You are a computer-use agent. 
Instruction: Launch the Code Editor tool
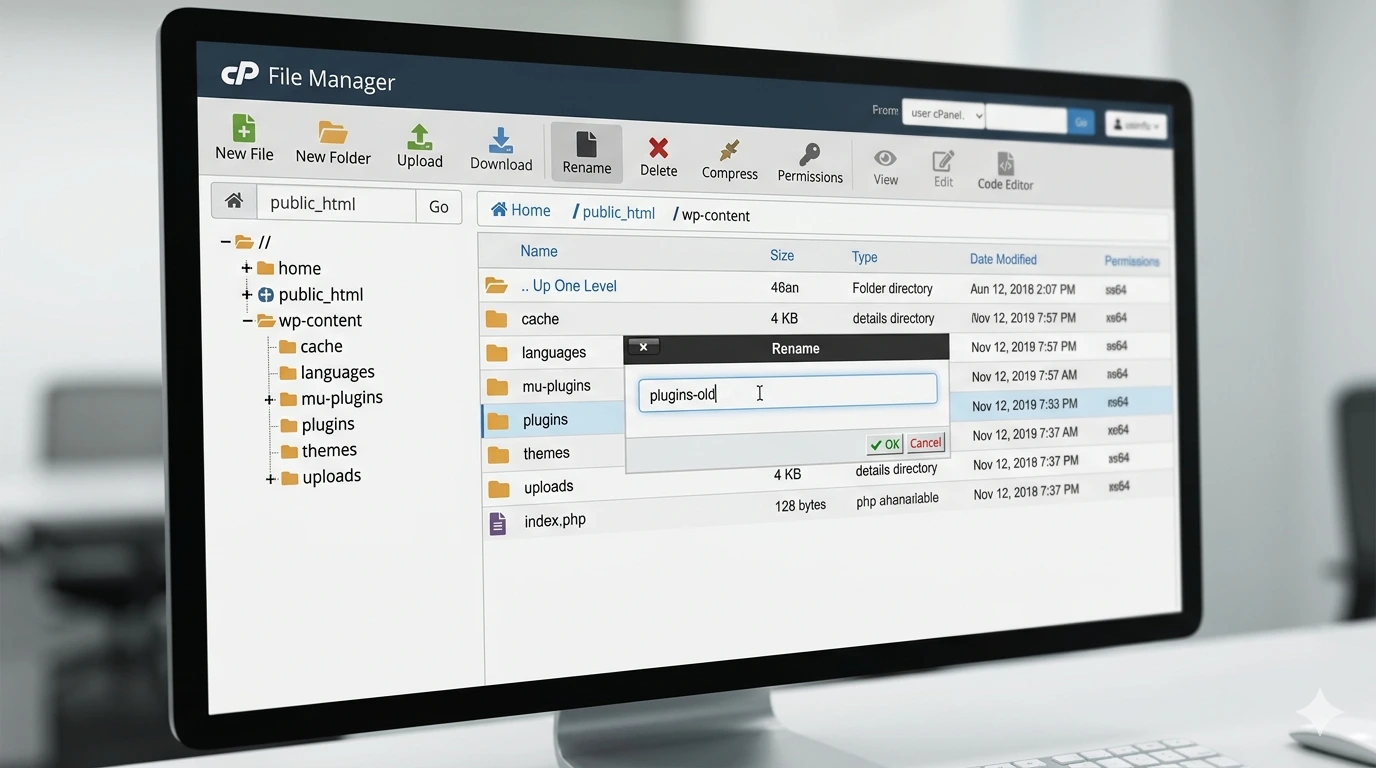coord(1005,163)
